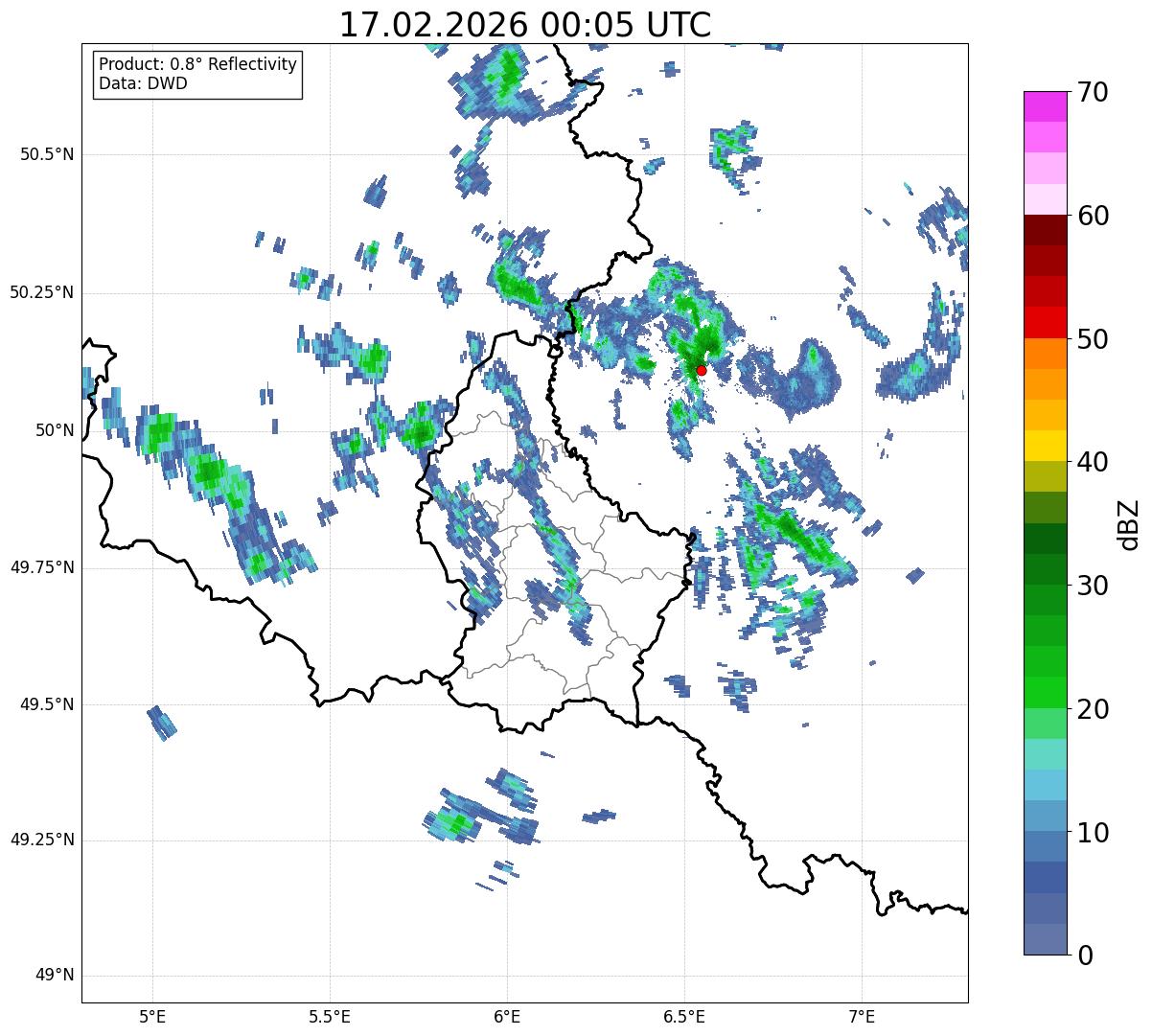Click the latitude label 50.5°N

(47, 154)
